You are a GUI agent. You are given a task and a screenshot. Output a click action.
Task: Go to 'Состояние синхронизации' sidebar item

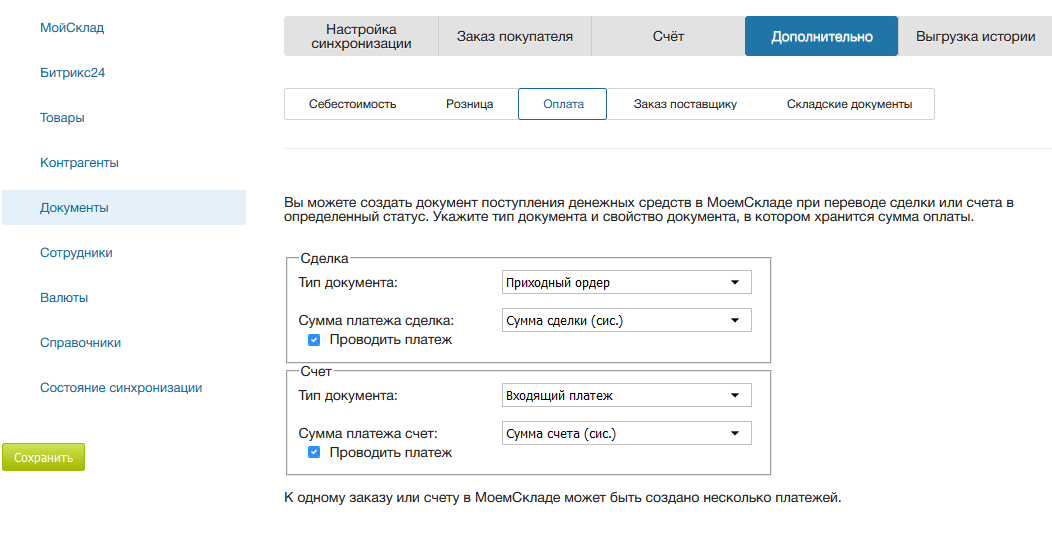point(121,387)
